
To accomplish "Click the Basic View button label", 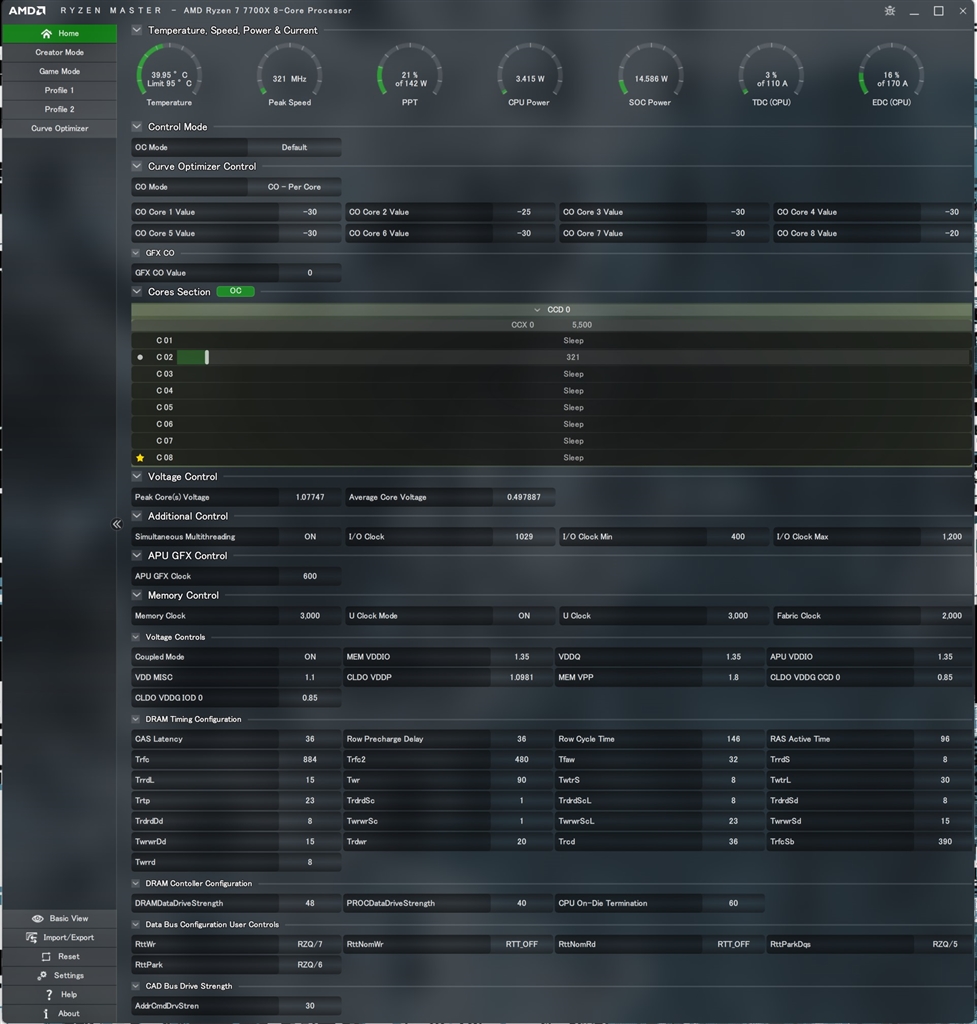I will [69, 918].
